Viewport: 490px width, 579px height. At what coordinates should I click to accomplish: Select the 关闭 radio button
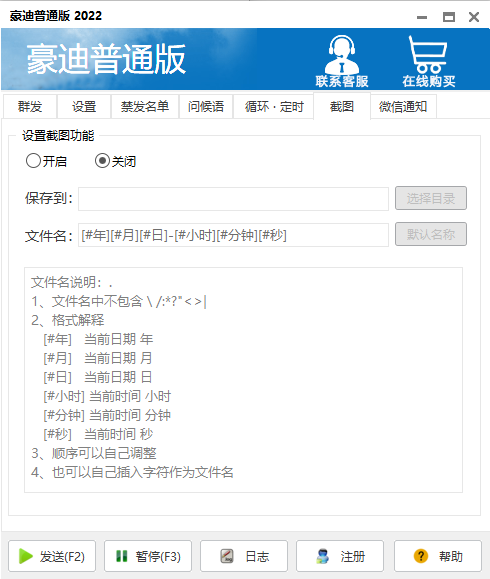(x=102, y=161)
